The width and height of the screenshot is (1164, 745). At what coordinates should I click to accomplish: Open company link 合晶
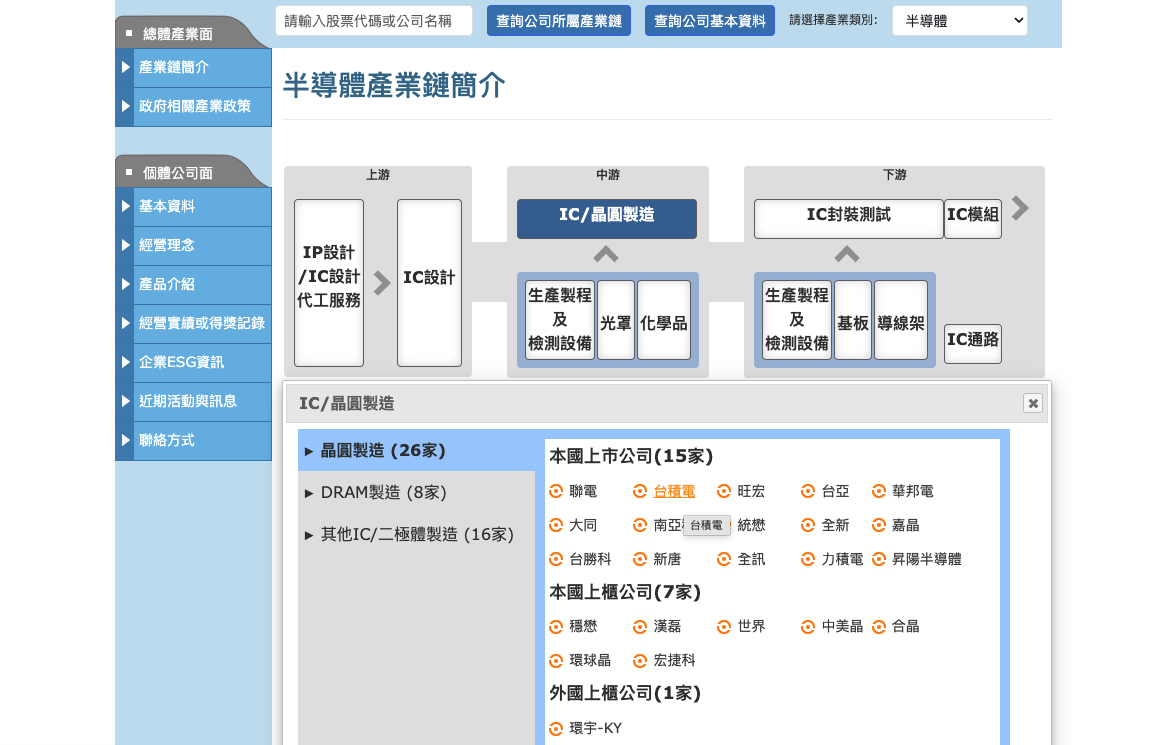pyautogui.click(x=906, y=627)
